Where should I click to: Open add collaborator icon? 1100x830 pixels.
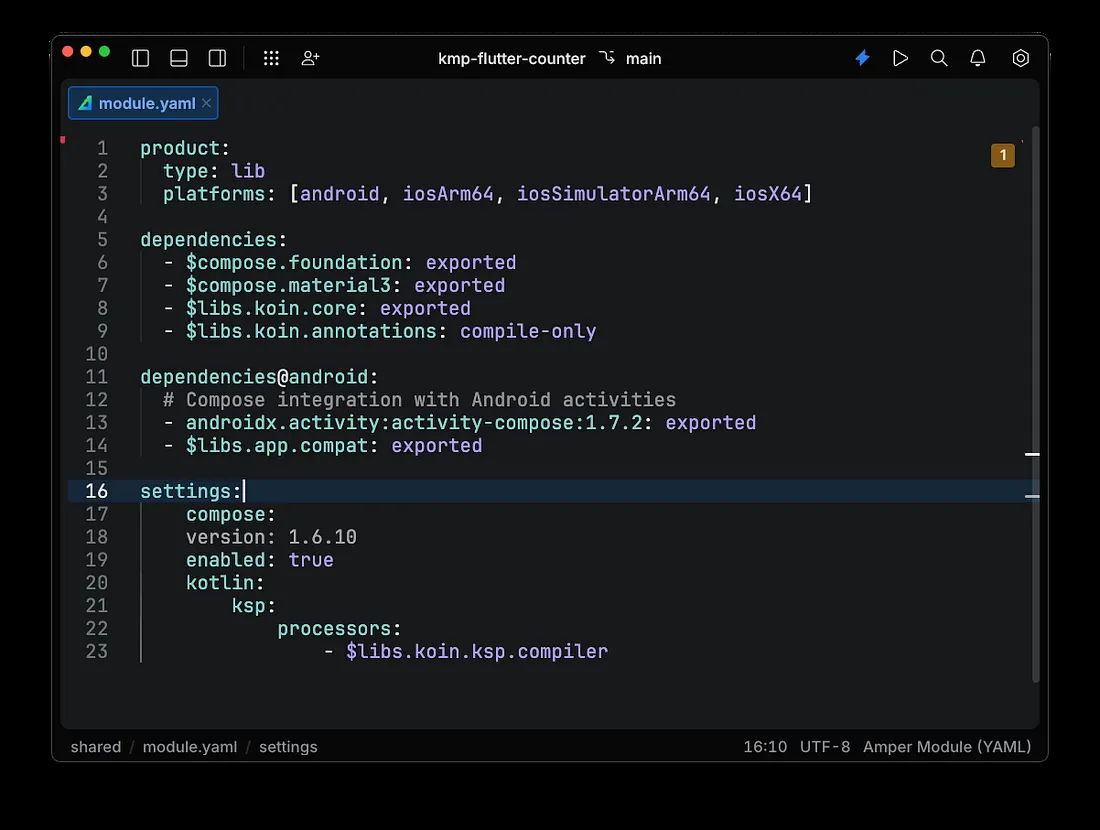[310, 58]
